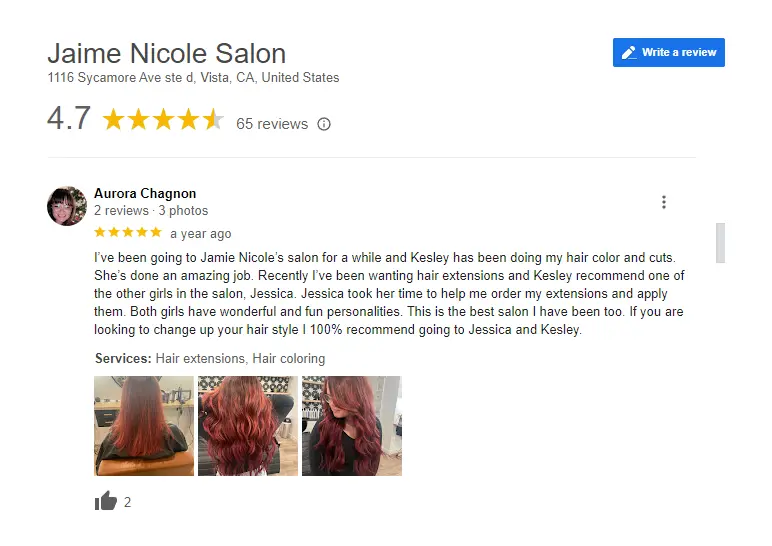Click the 2 reviews · 3 photos text
This screenshot has height=546, width=772.
[x=151, y=211]
